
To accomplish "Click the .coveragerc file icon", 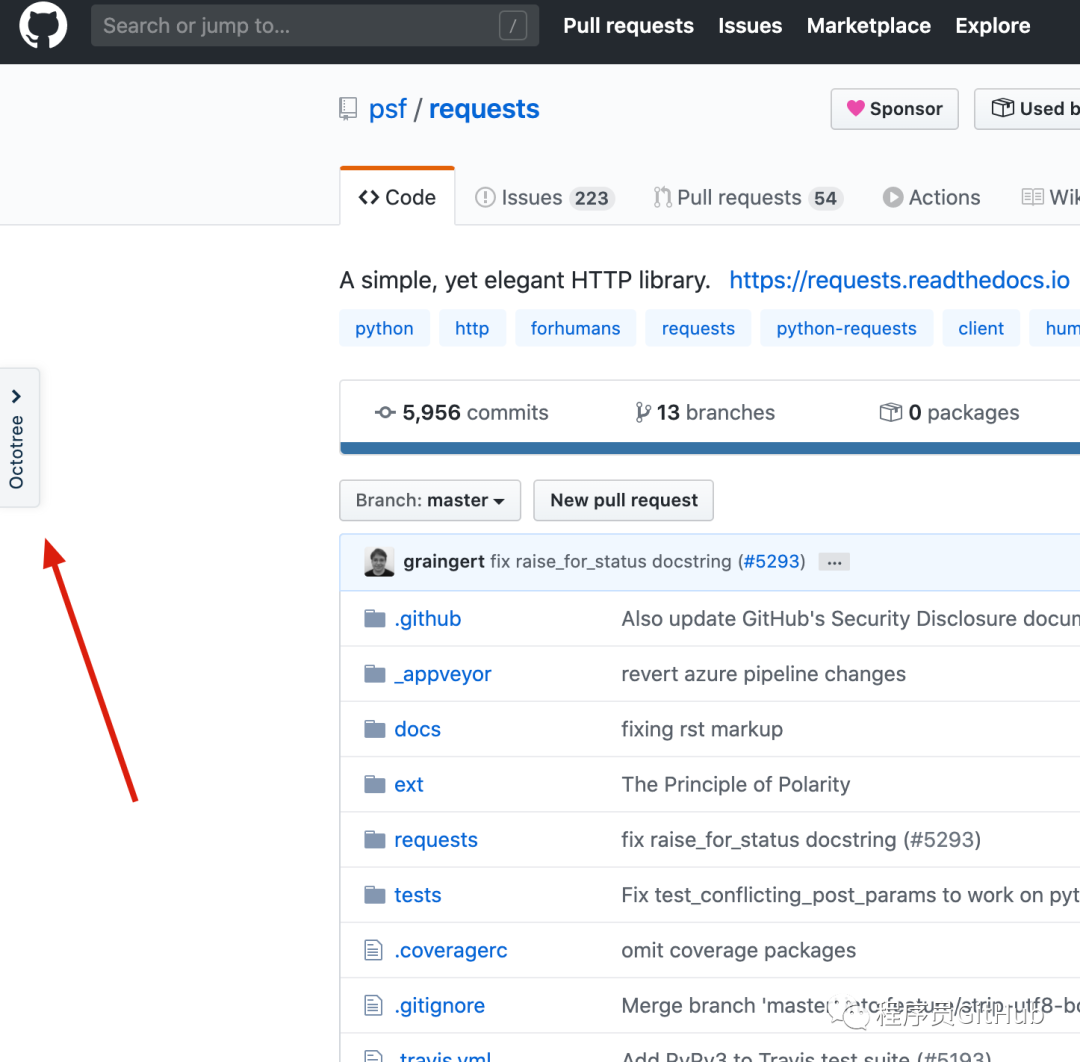I will [x=373, y=950].
